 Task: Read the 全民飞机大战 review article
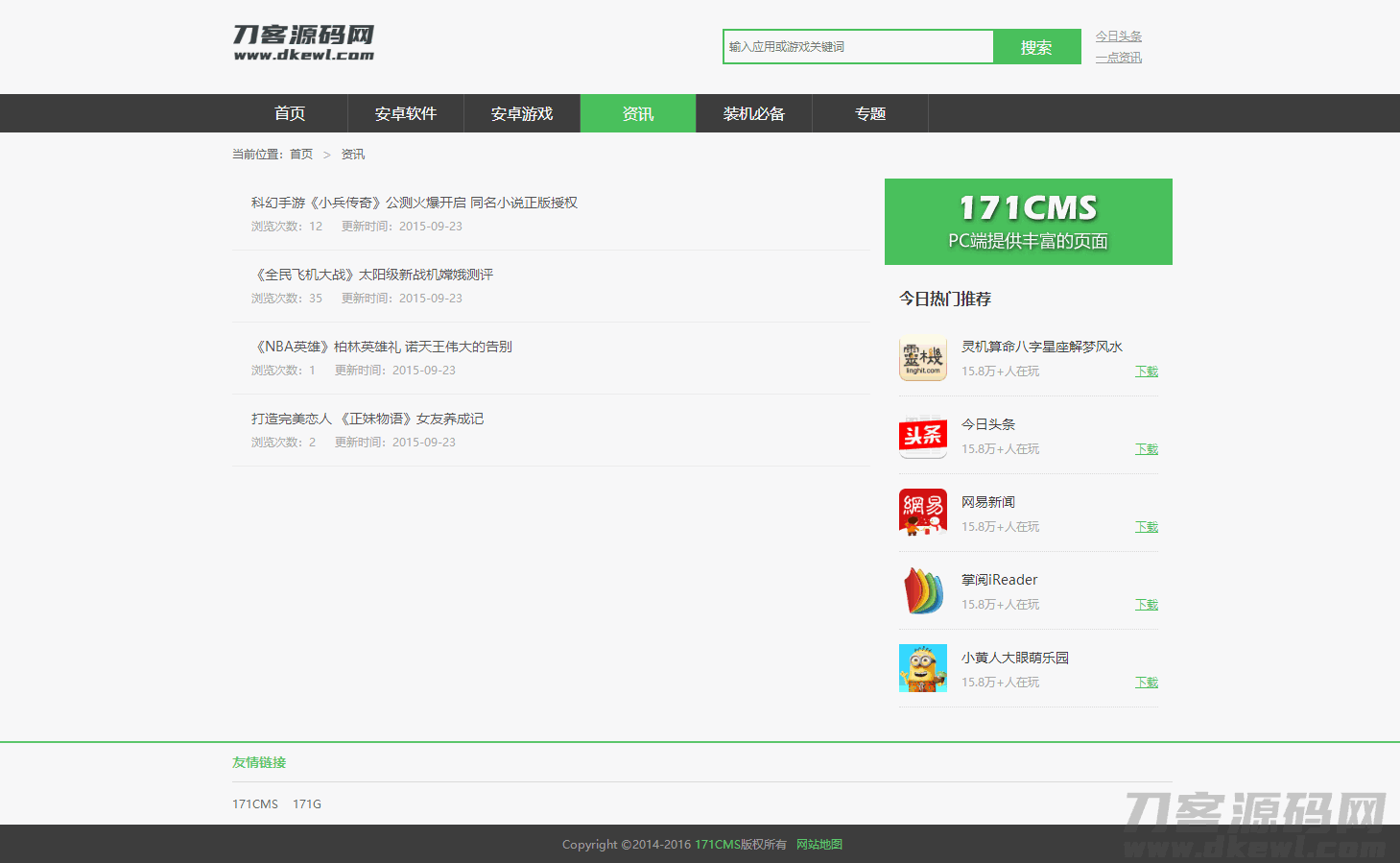coord(372,275)
